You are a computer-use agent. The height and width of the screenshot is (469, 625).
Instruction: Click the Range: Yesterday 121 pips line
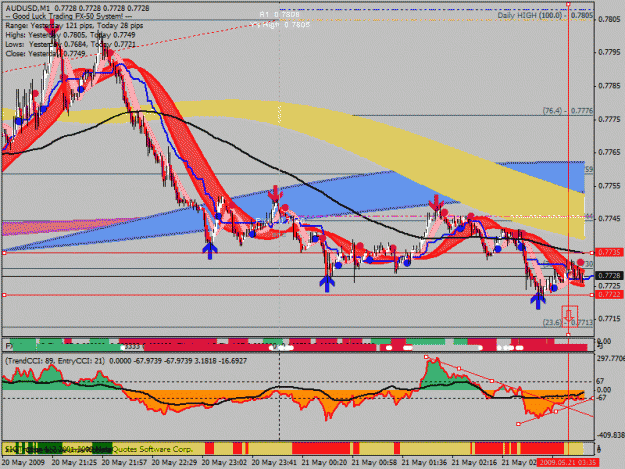(x=74, y=26)
